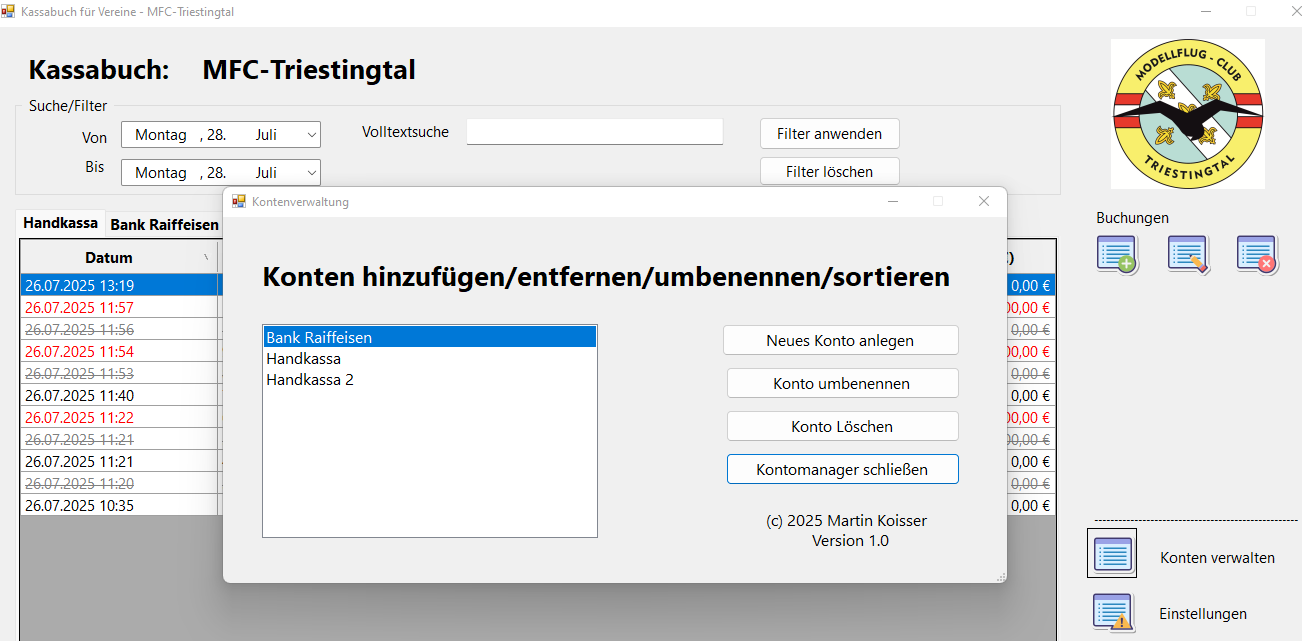Expand the Von date dropdown
Screen dimensions: 1302x641
point(311,134)
